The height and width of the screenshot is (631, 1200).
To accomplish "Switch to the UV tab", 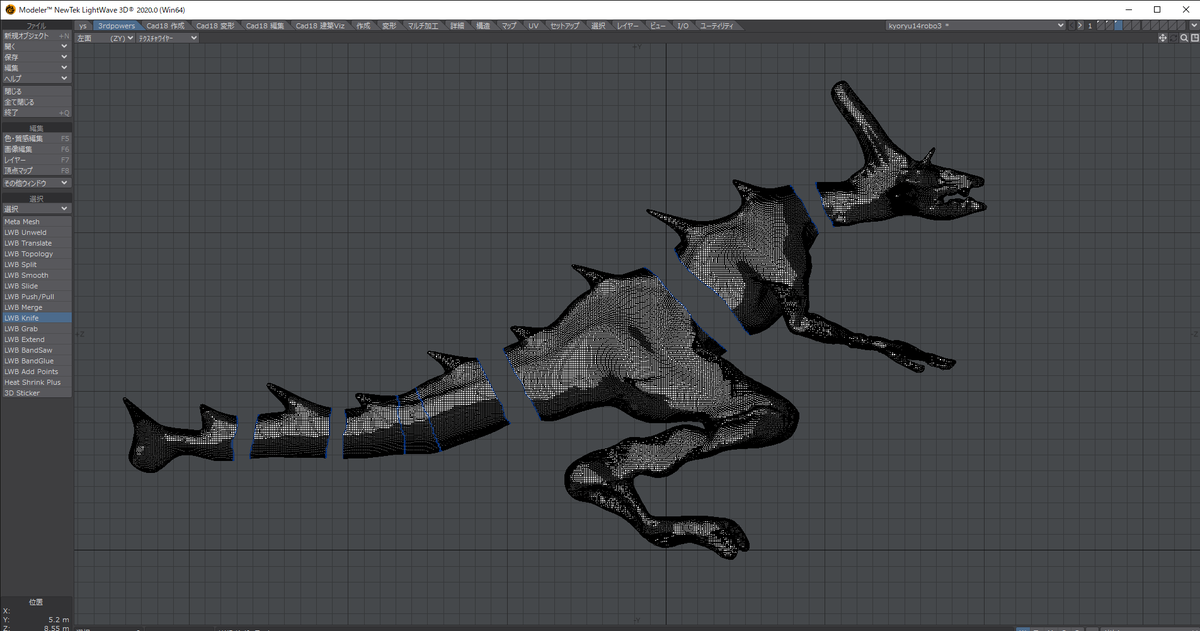I will point(534,25).
